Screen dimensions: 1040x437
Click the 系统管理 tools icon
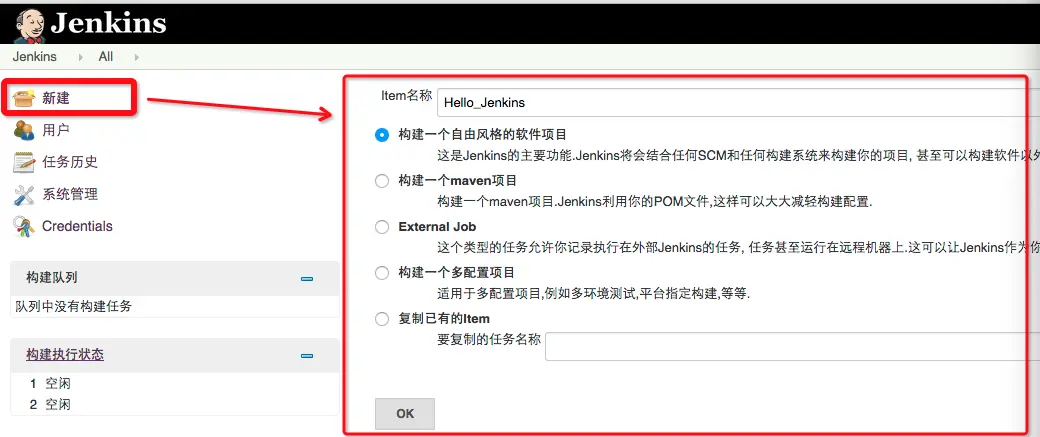tap(24, 194)
